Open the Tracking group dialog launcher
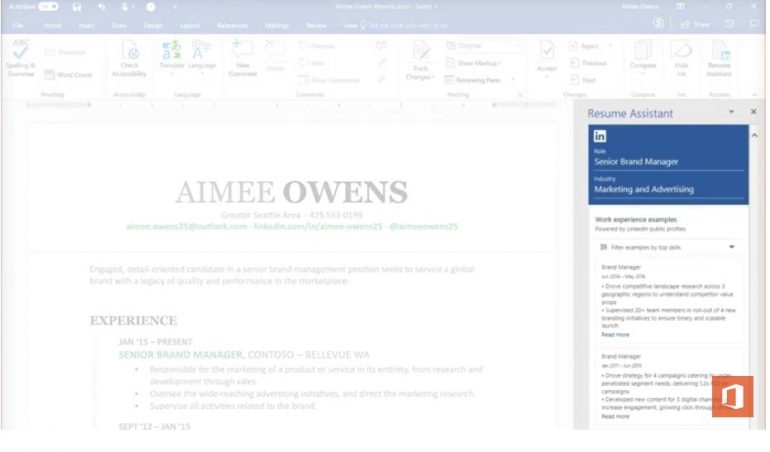770x452 pixels. tap(520, 94)
